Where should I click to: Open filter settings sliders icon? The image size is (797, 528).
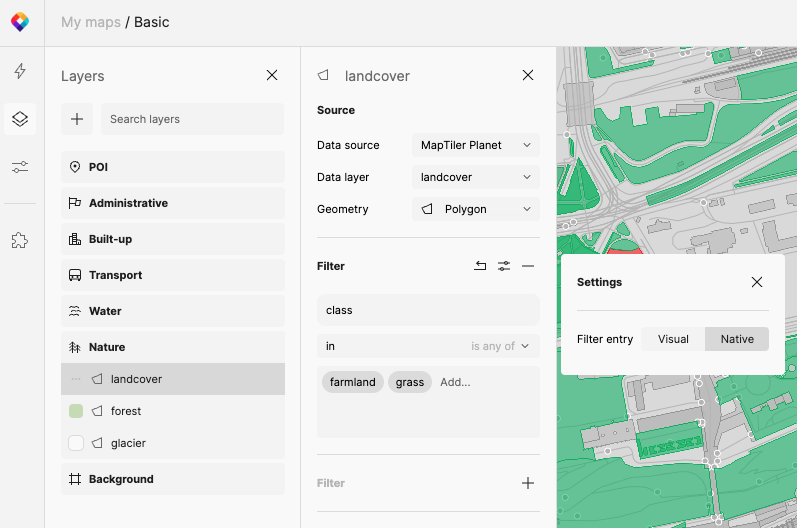tap(504, 266)
